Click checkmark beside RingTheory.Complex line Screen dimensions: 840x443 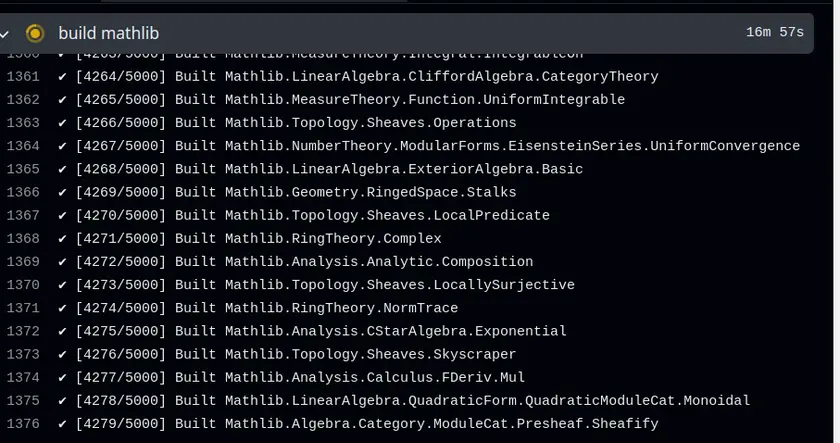tap(62, 238)
